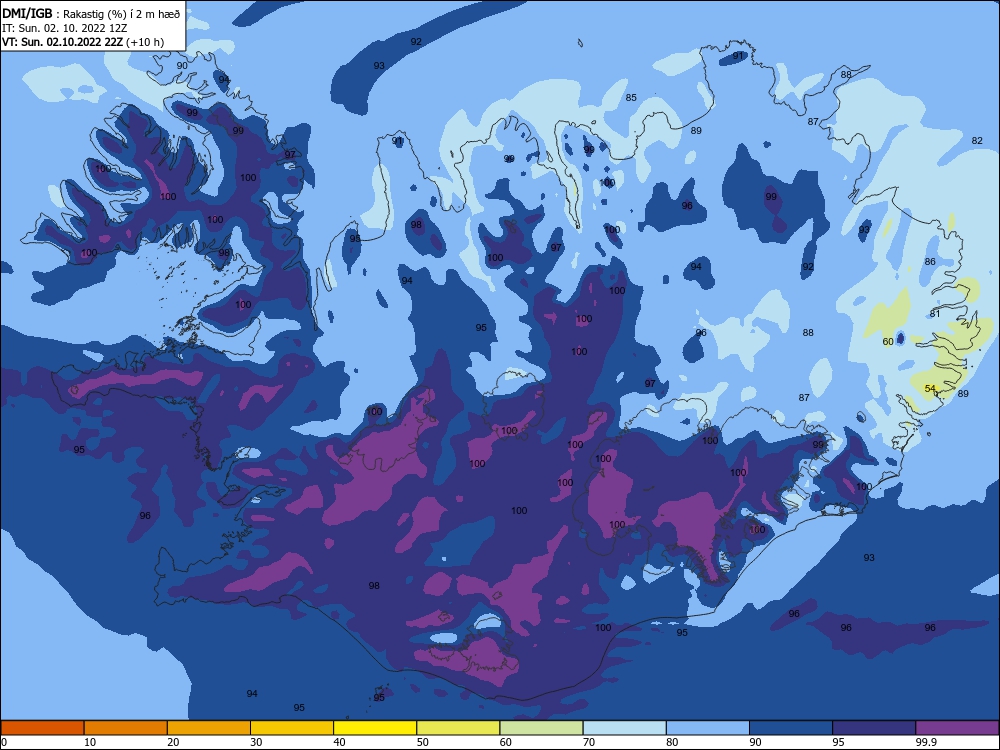
Task: Click the legend tick label '60'
Action: point(506,742)
